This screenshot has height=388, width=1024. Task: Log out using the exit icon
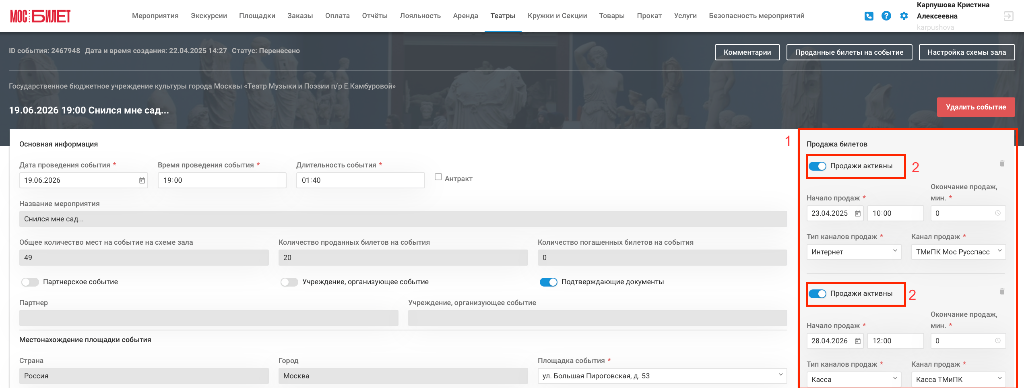1008,17
